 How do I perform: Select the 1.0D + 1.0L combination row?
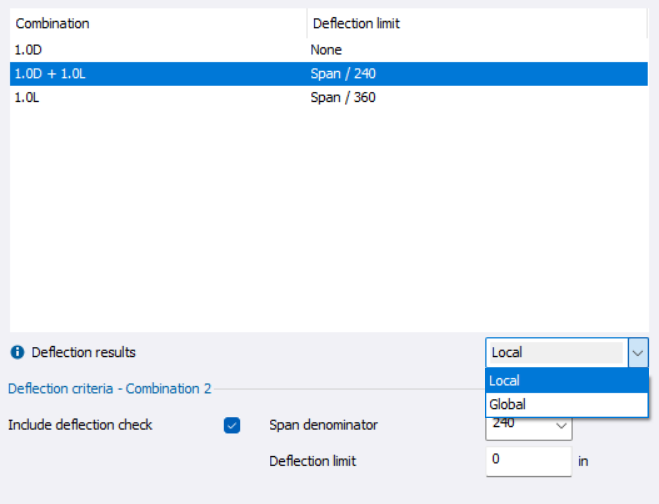tap(150, 73)
